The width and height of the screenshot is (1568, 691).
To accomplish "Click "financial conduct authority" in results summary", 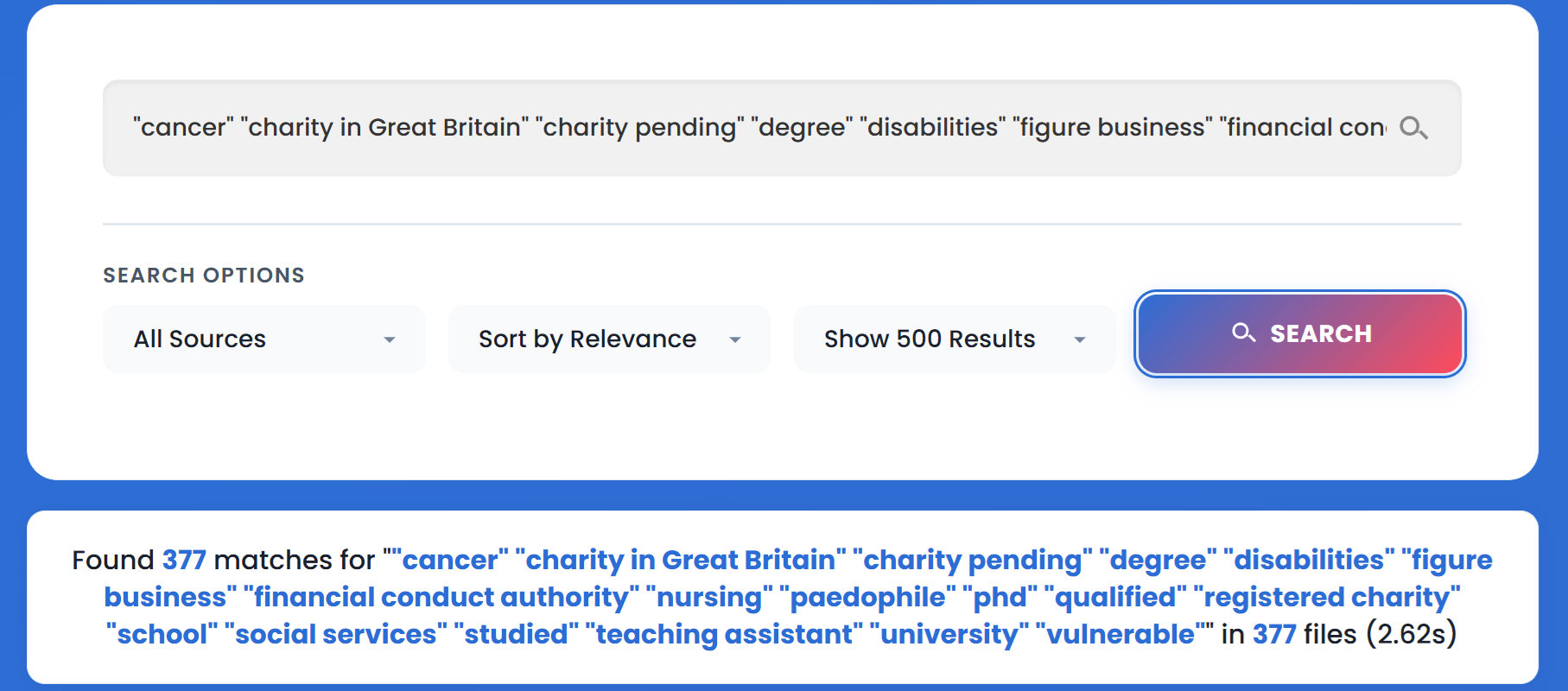I will click(x=441, y=597).
